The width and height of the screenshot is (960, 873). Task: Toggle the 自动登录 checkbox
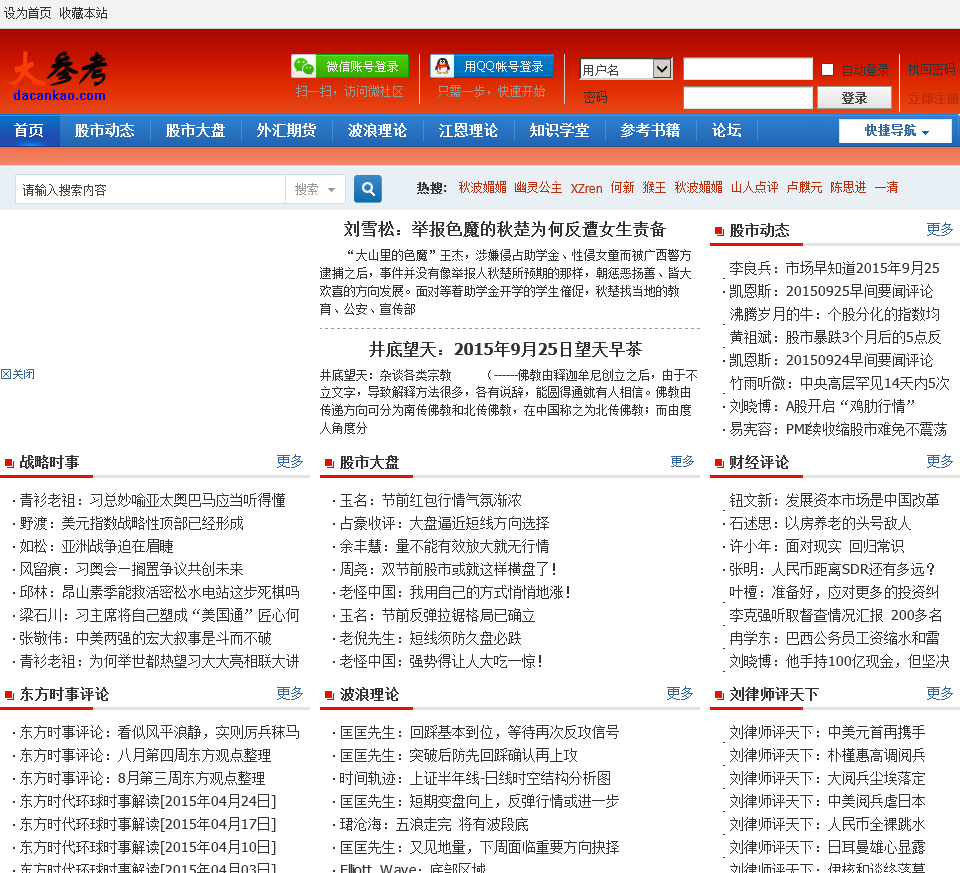pyautogui.click(x=827, y=69)
